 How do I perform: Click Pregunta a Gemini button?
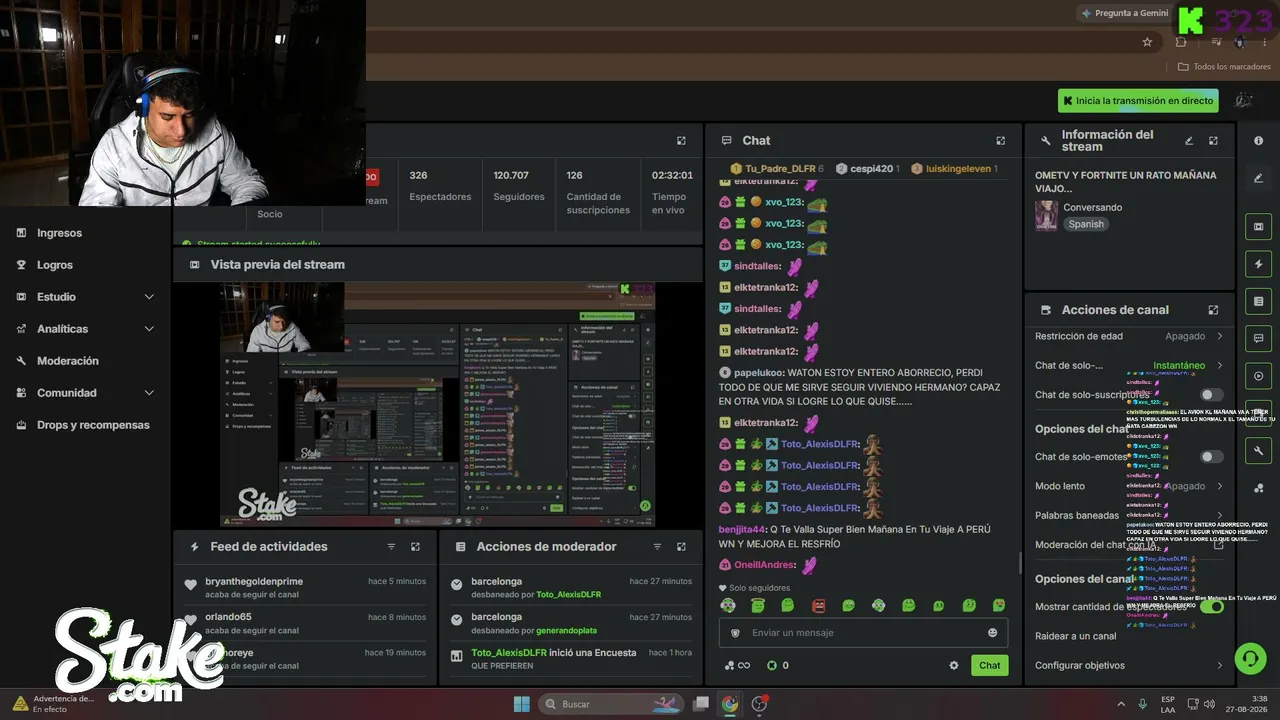point(1125,13)
